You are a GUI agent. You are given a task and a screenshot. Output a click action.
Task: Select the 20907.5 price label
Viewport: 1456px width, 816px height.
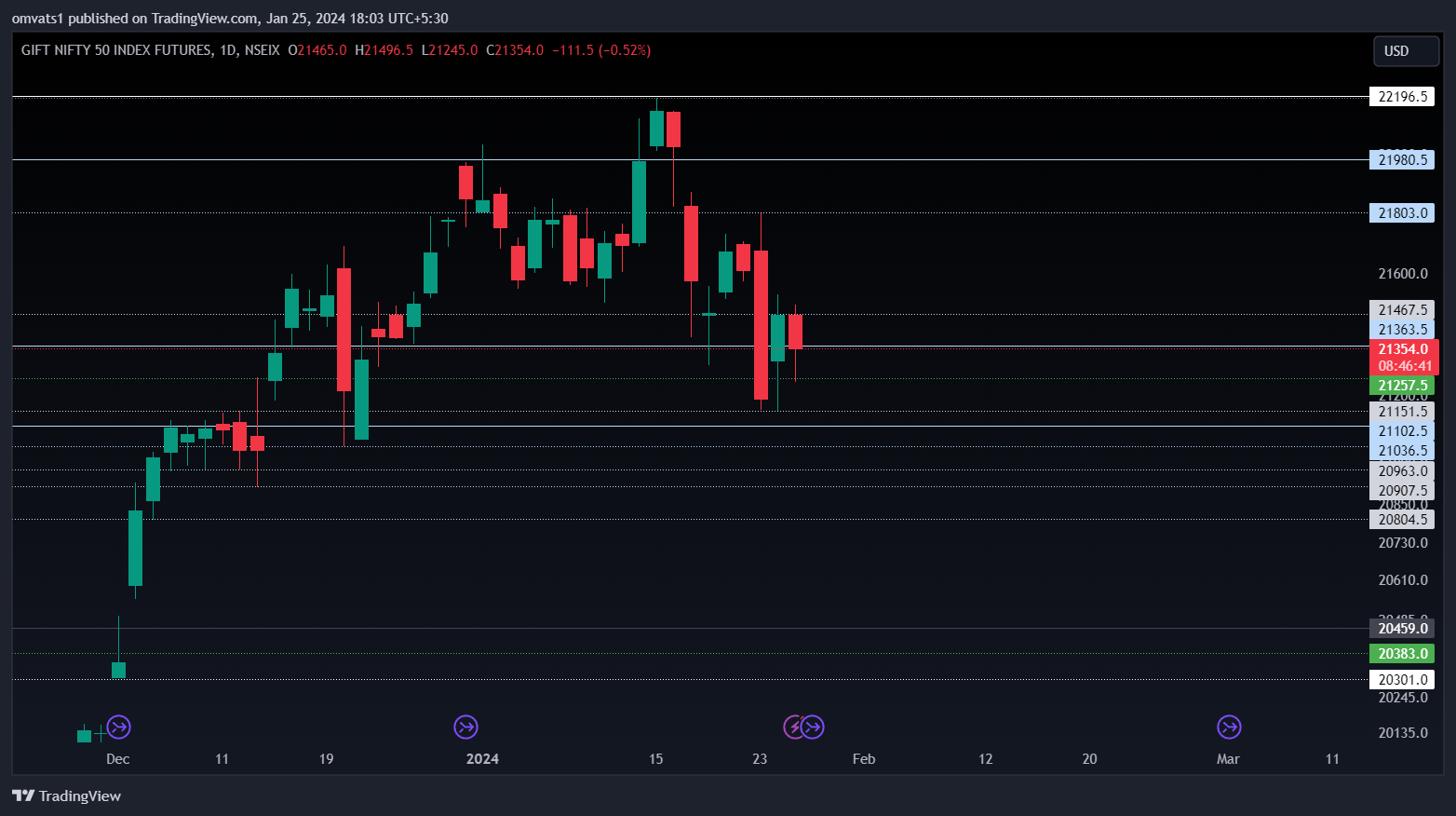(1402, 491)
